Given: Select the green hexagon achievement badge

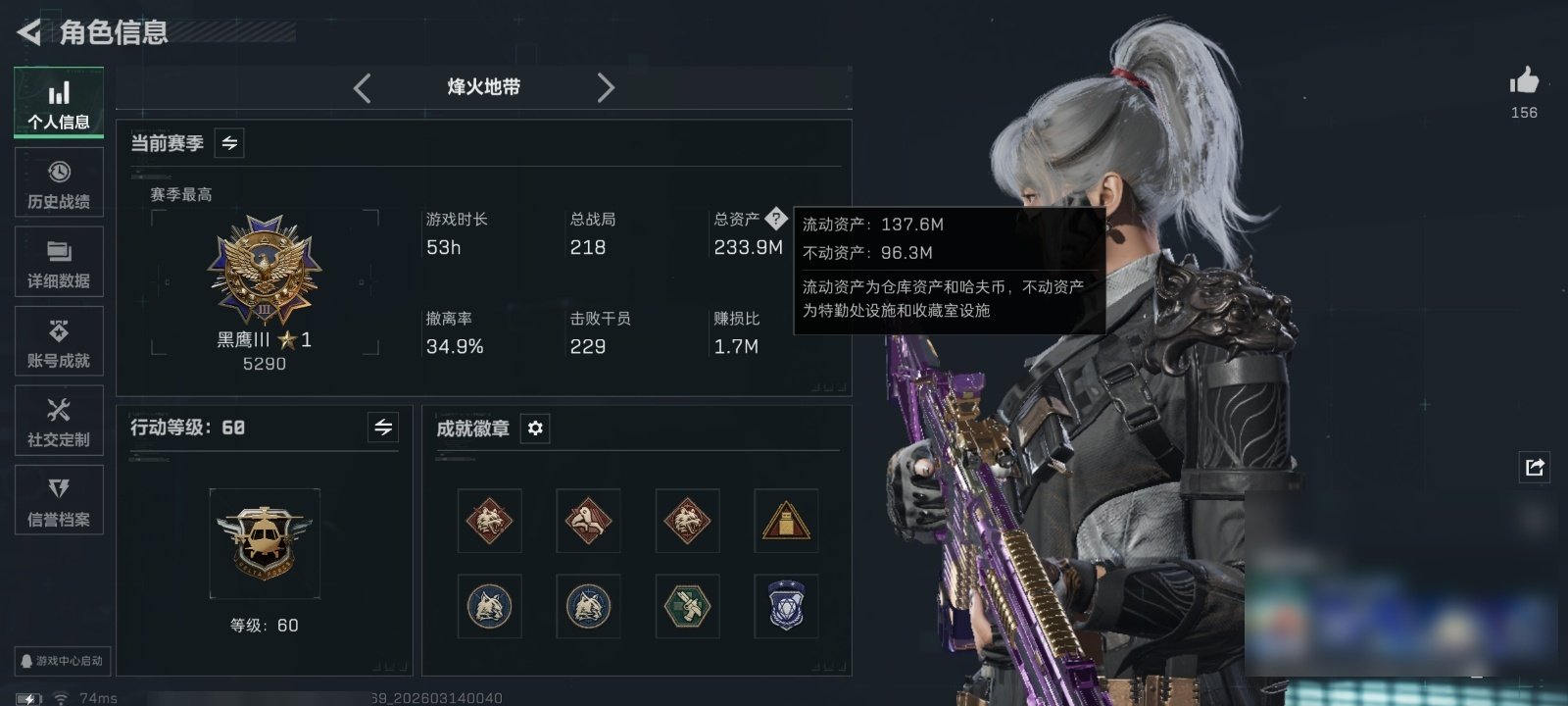Looking at the screenshot, I should [x=687, y=606].
